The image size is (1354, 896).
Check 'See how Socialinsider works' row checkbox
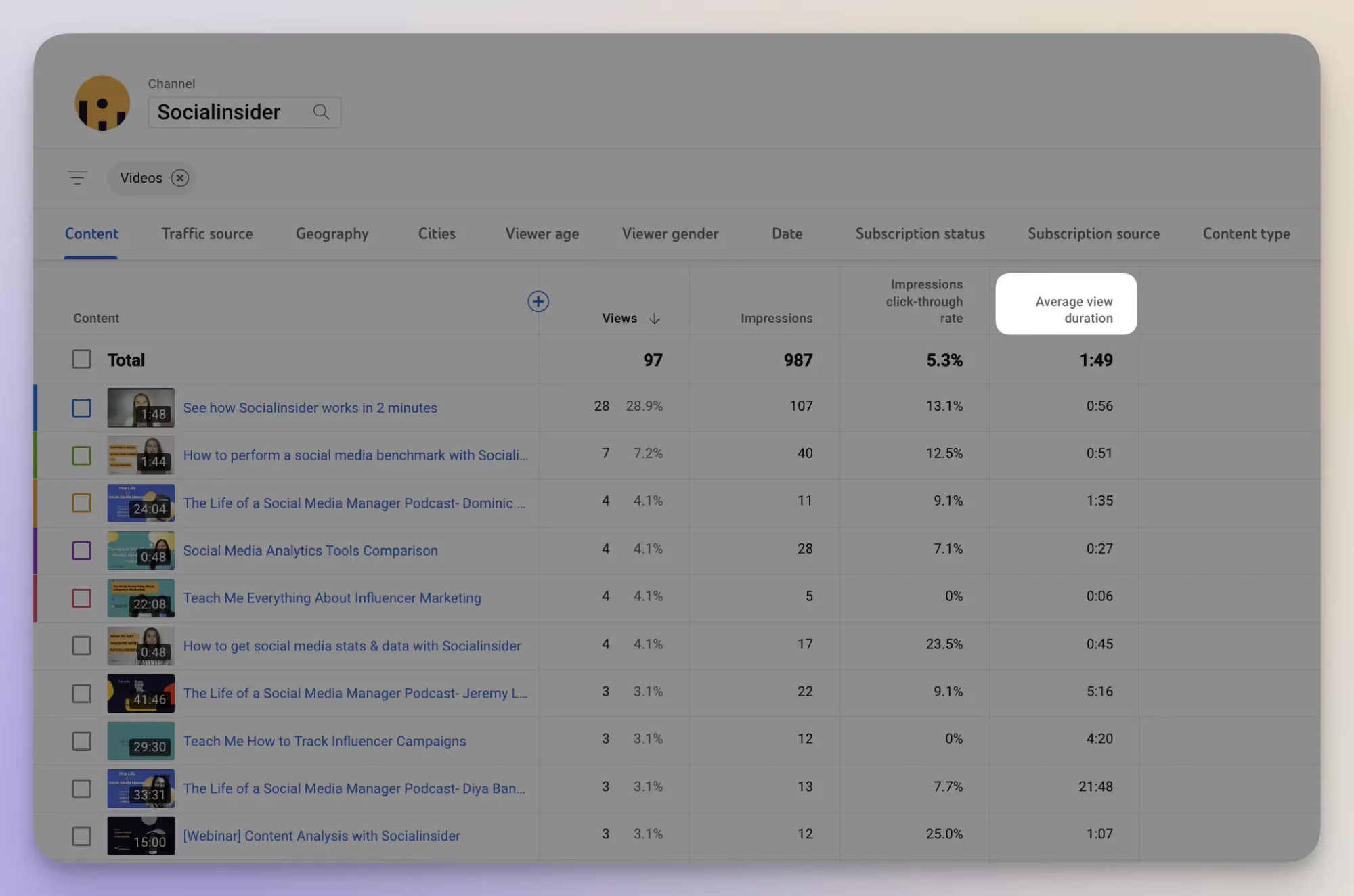(x=82, y=408)
